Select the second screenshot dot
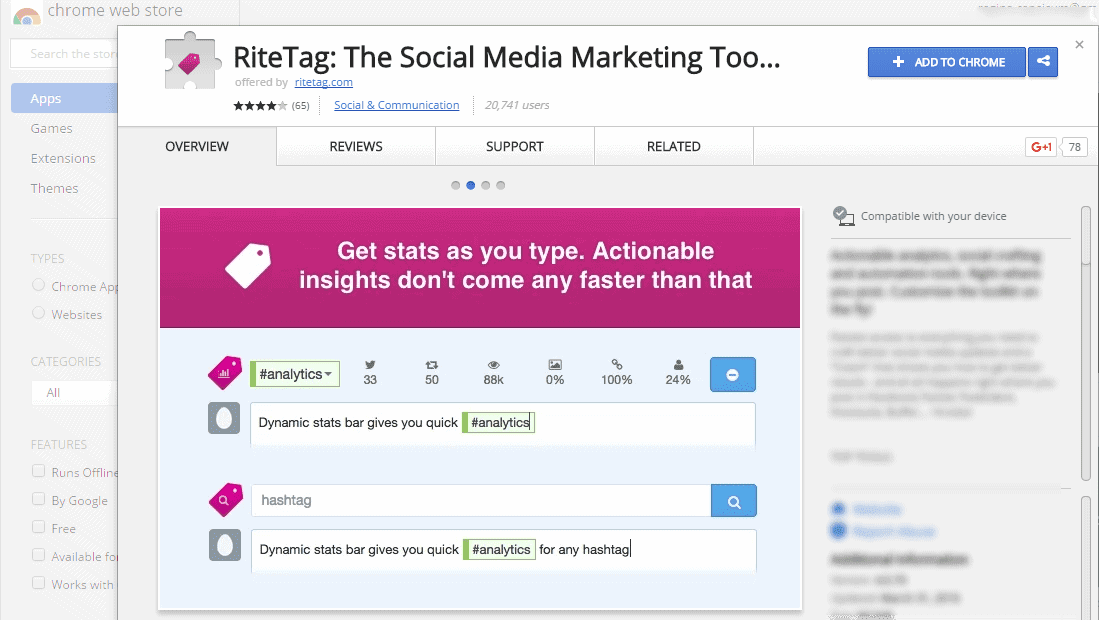Screen dimensions: 1099x620 [470, 186]
